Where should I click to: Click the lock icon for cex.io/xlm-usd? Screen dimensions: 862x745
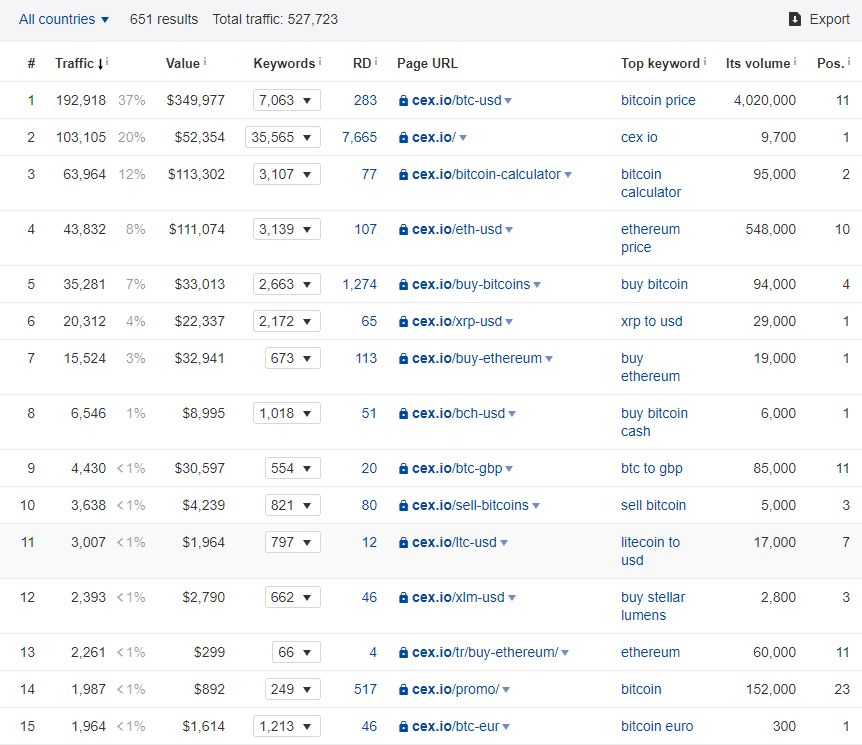[x=404, y=598]
